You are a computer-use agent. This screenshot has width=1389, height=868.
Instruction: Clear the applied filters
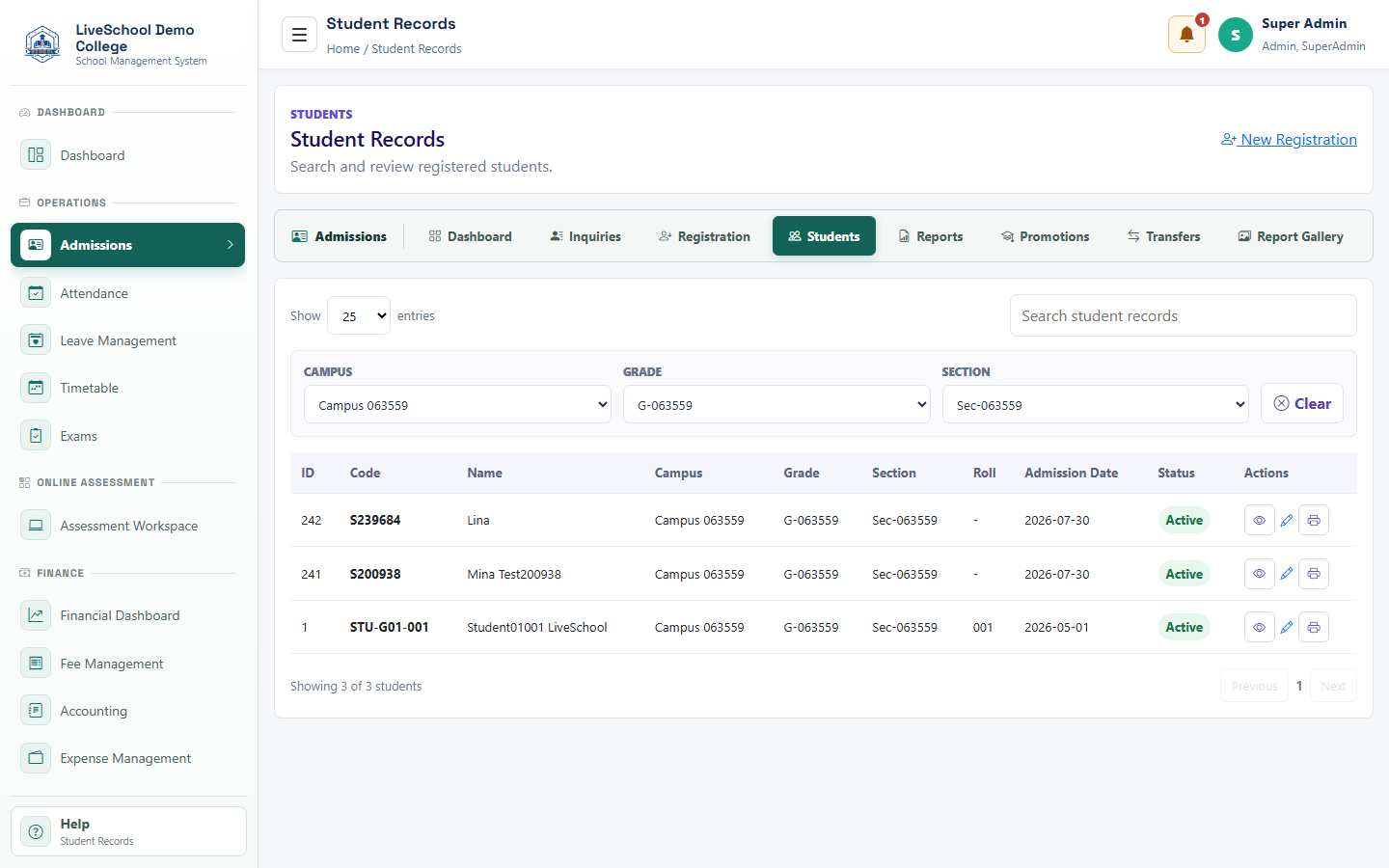pos(1302,404)
